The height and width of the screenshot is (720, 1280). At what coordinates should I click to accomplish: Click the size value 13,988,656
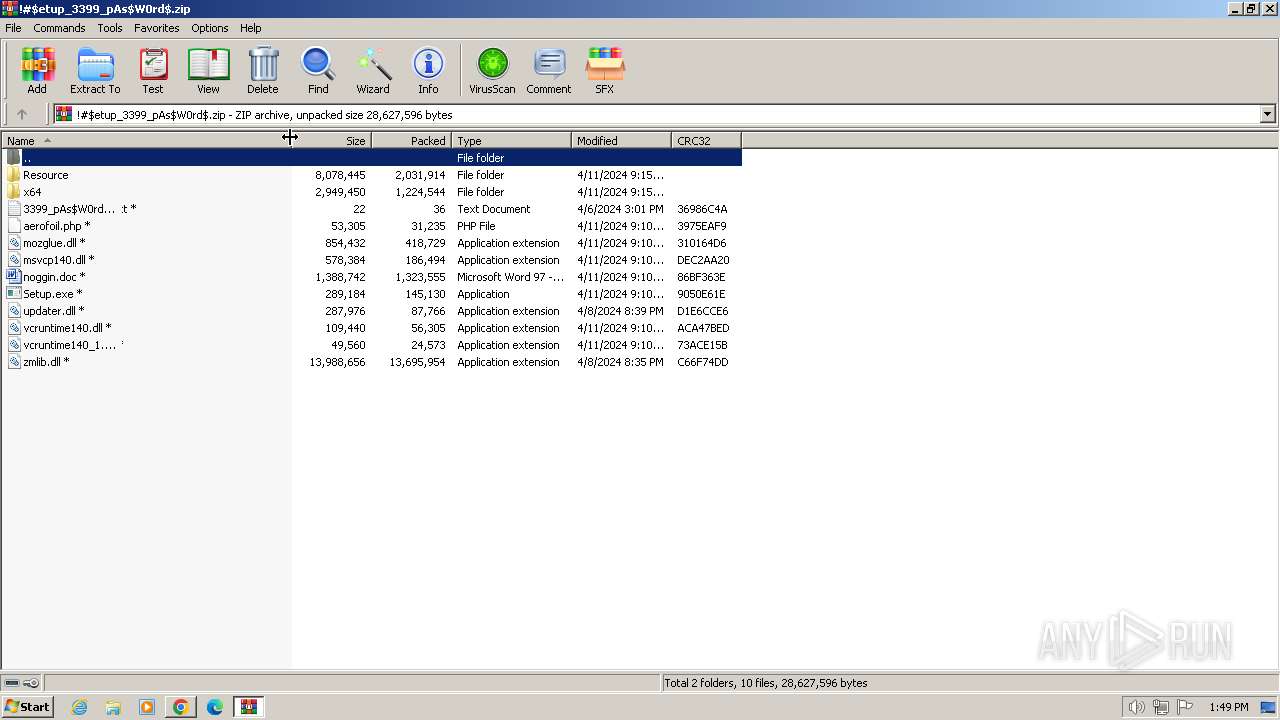337,362
